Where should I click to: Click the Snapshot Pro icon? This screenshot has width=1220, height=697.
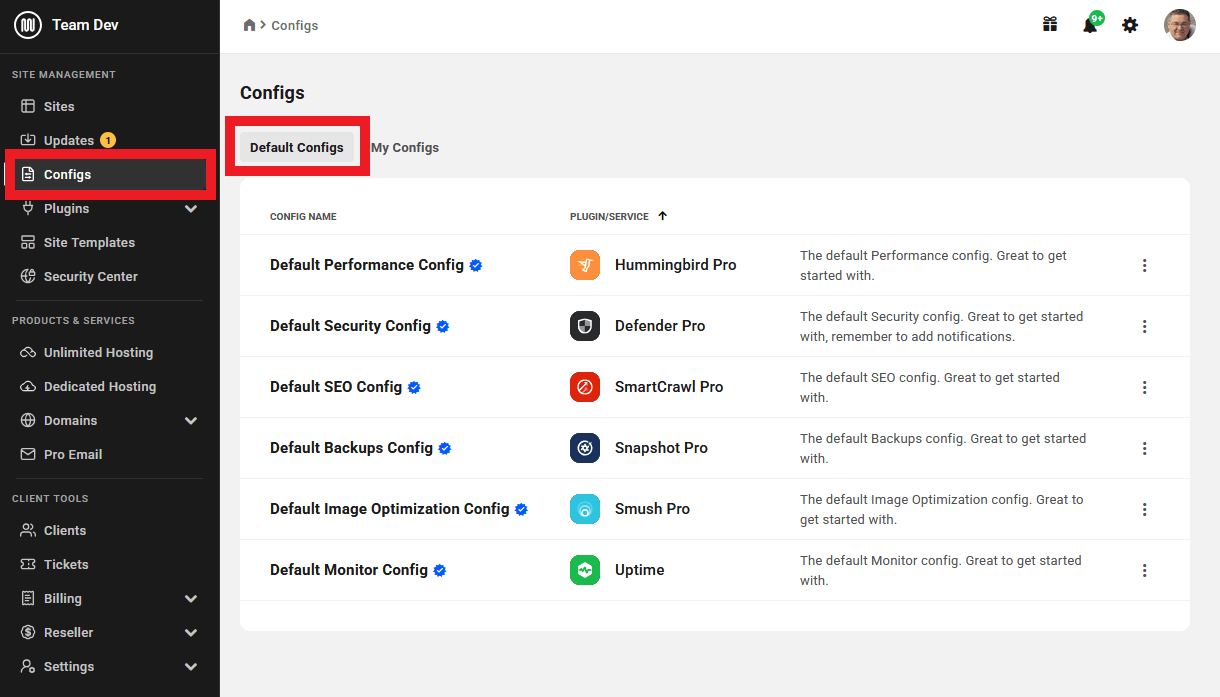[x=585, y=448]
